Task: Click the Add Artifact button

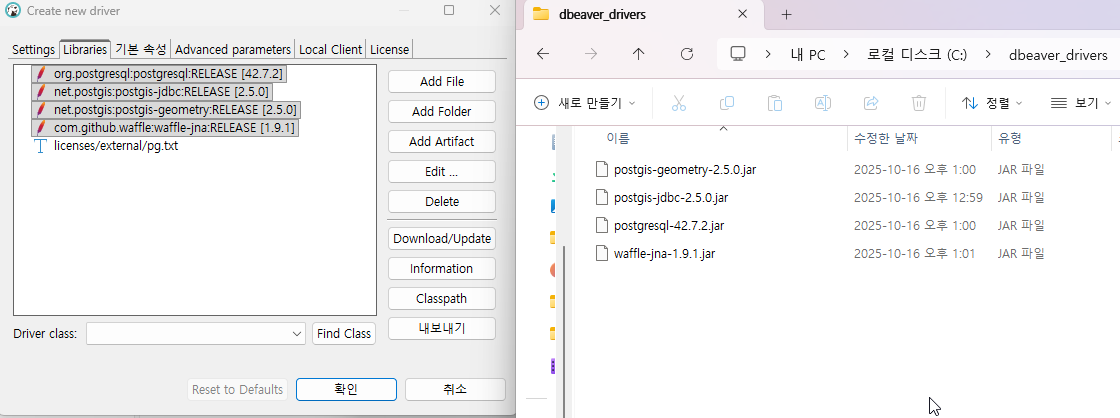Action: click(441, 141)
